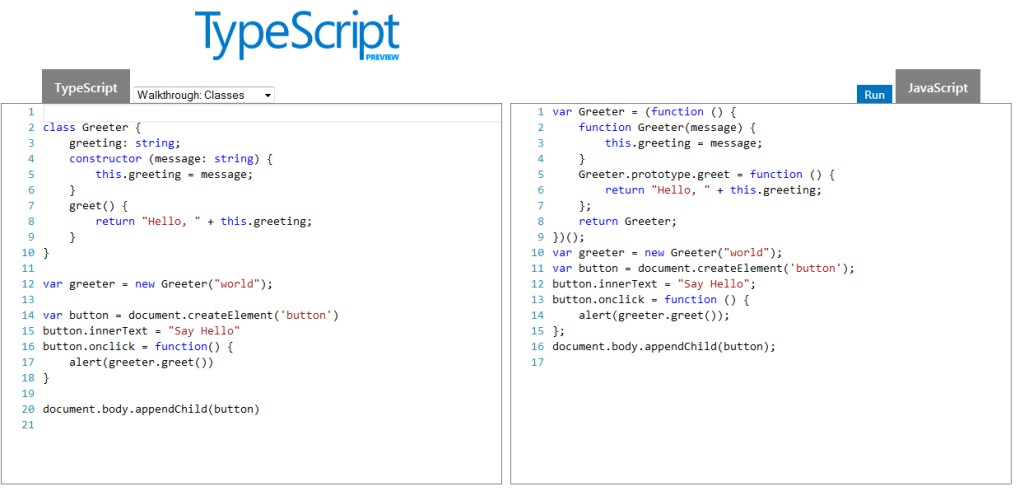Click 'Greeter.prototype.greet = function () {' line
This screenshot has height=491, width=1024.
(707, 174)
